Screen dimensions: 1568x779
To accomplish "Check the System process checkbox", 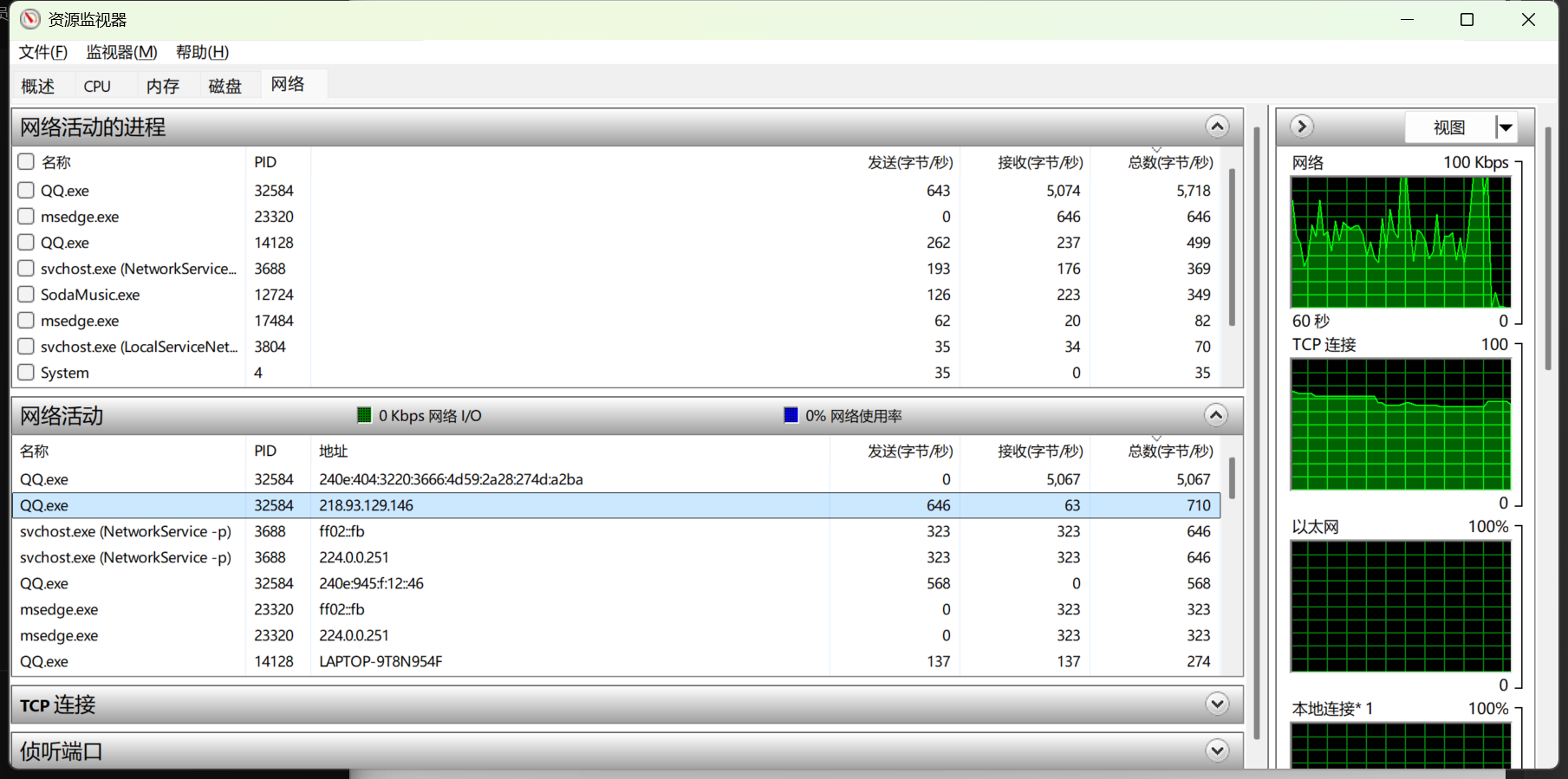I will (x=26, y=373).
